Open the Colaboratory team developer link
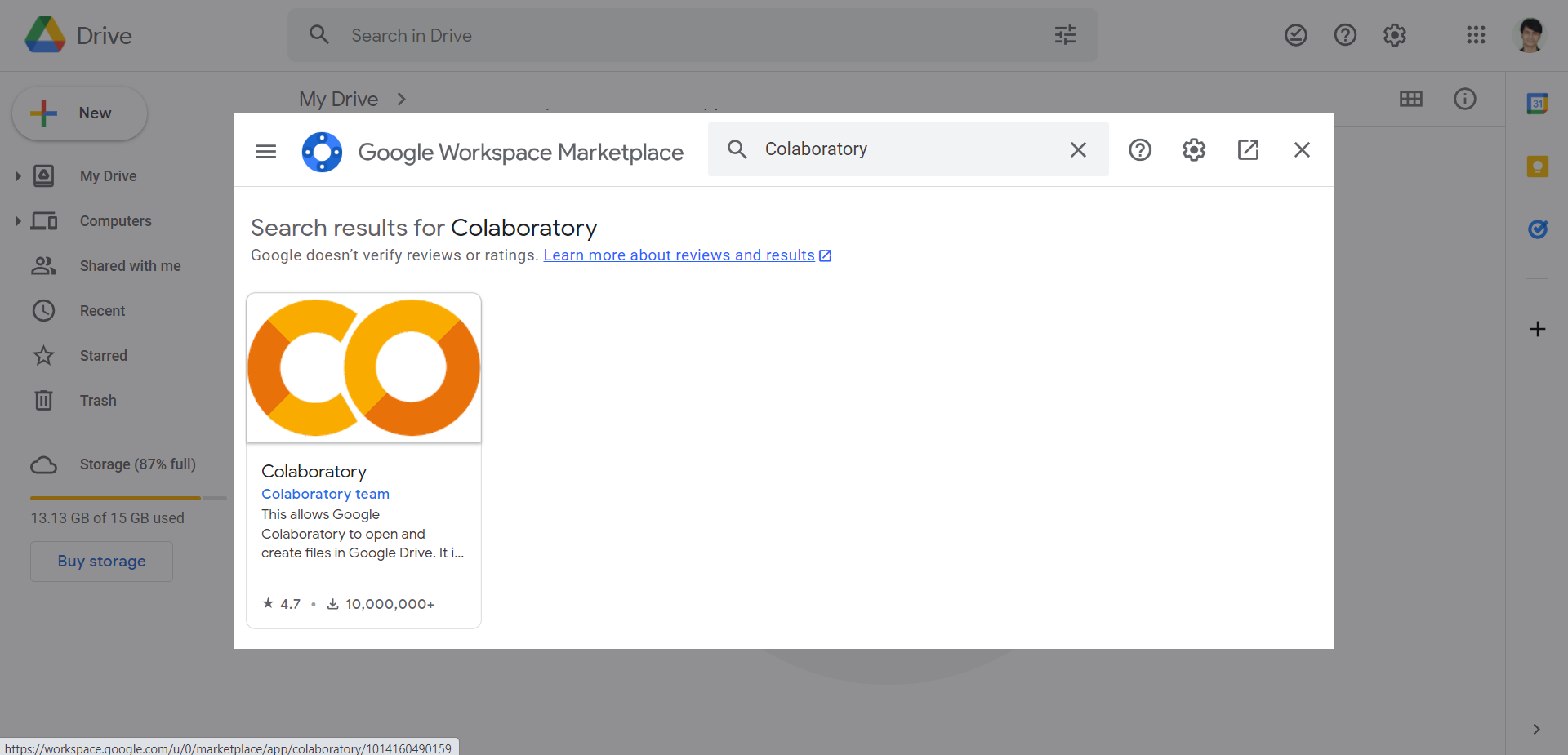Image resolution: width=1568 pixels, height=755 pixels. click(325, 494)
